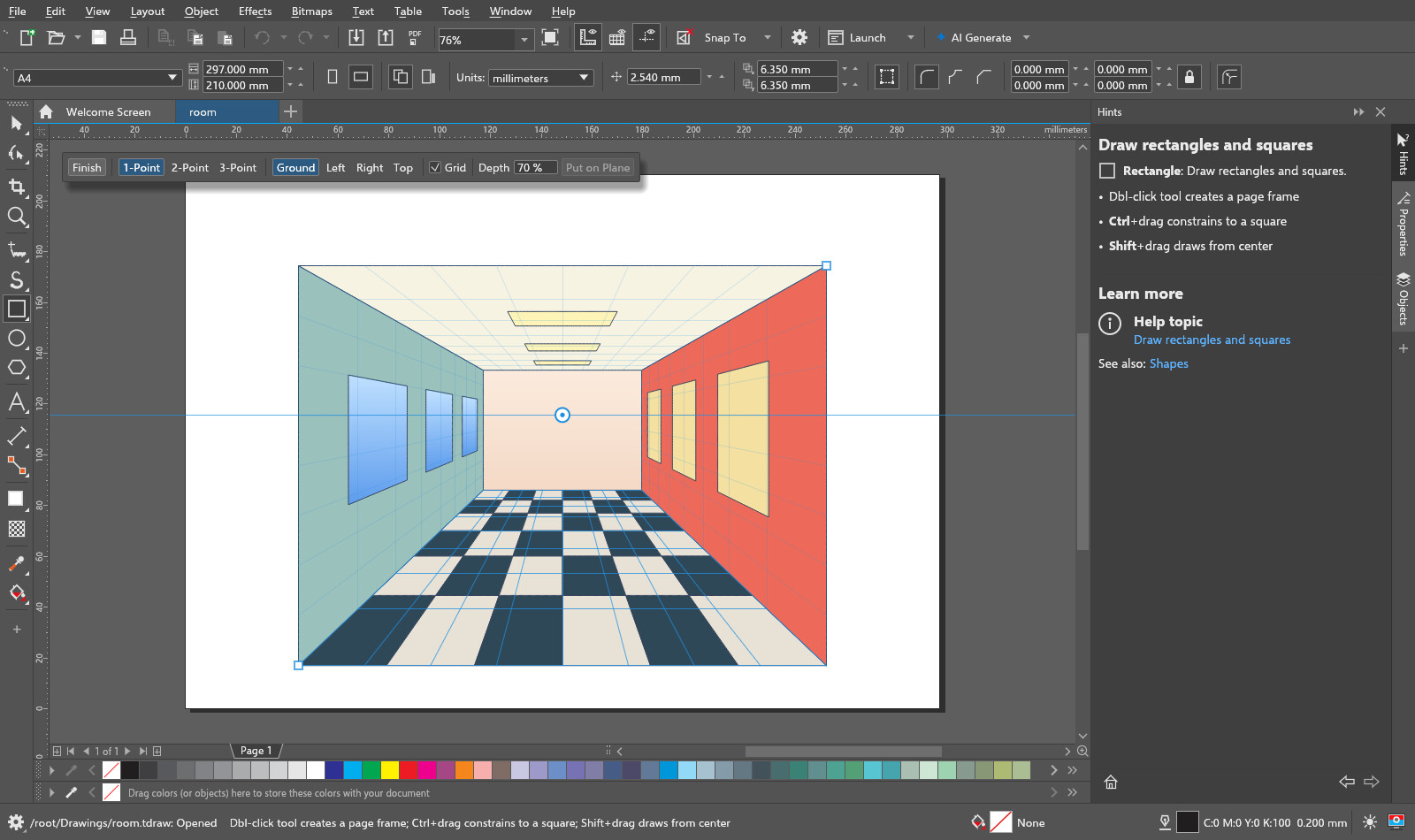Select 1-Point perspective mode
1415x840 pixels.
141,167
